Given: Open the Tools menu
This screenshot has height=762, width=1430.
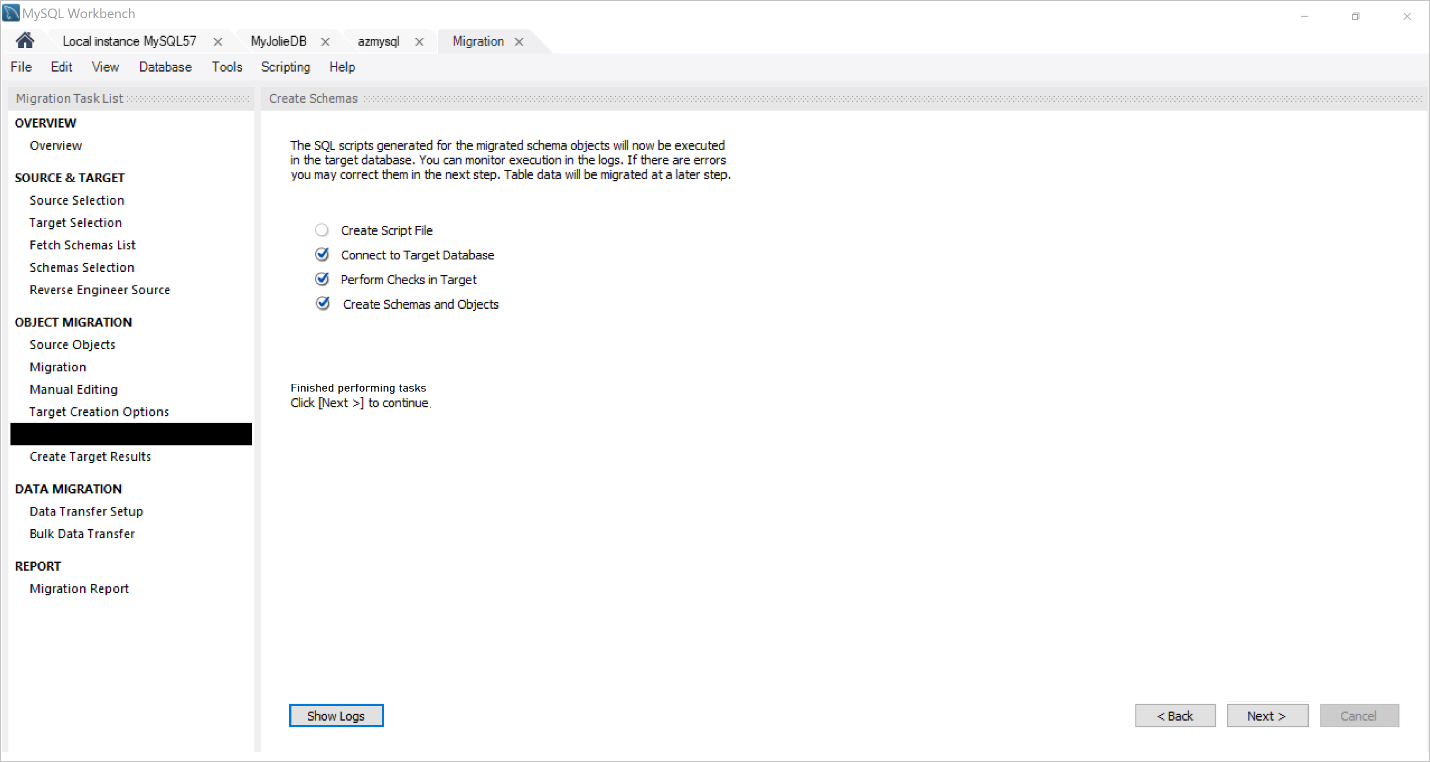Looking at the screenshot, I should coord(227,67).
